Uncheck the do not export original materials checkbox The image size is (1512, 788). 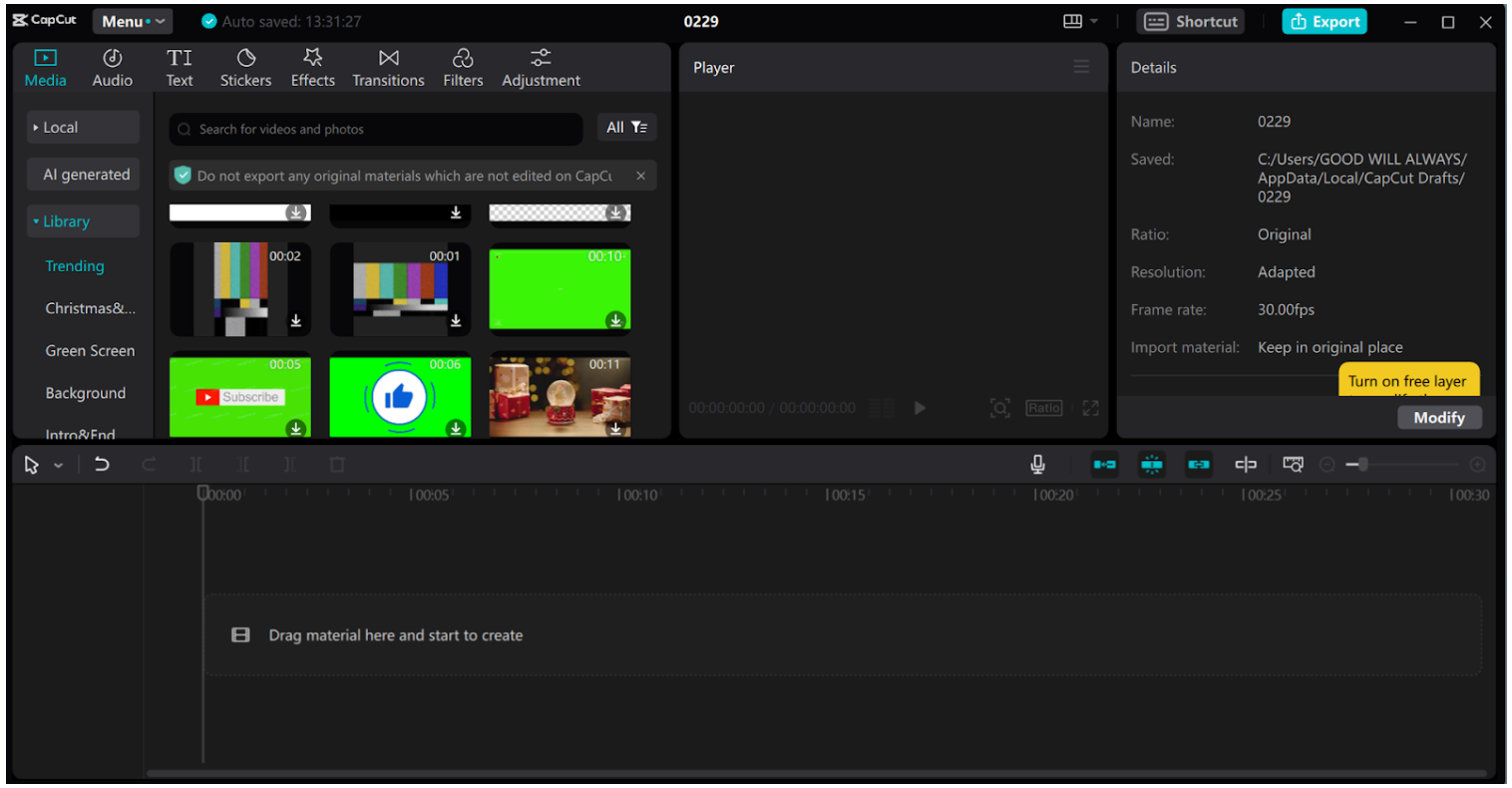point(183,175)
